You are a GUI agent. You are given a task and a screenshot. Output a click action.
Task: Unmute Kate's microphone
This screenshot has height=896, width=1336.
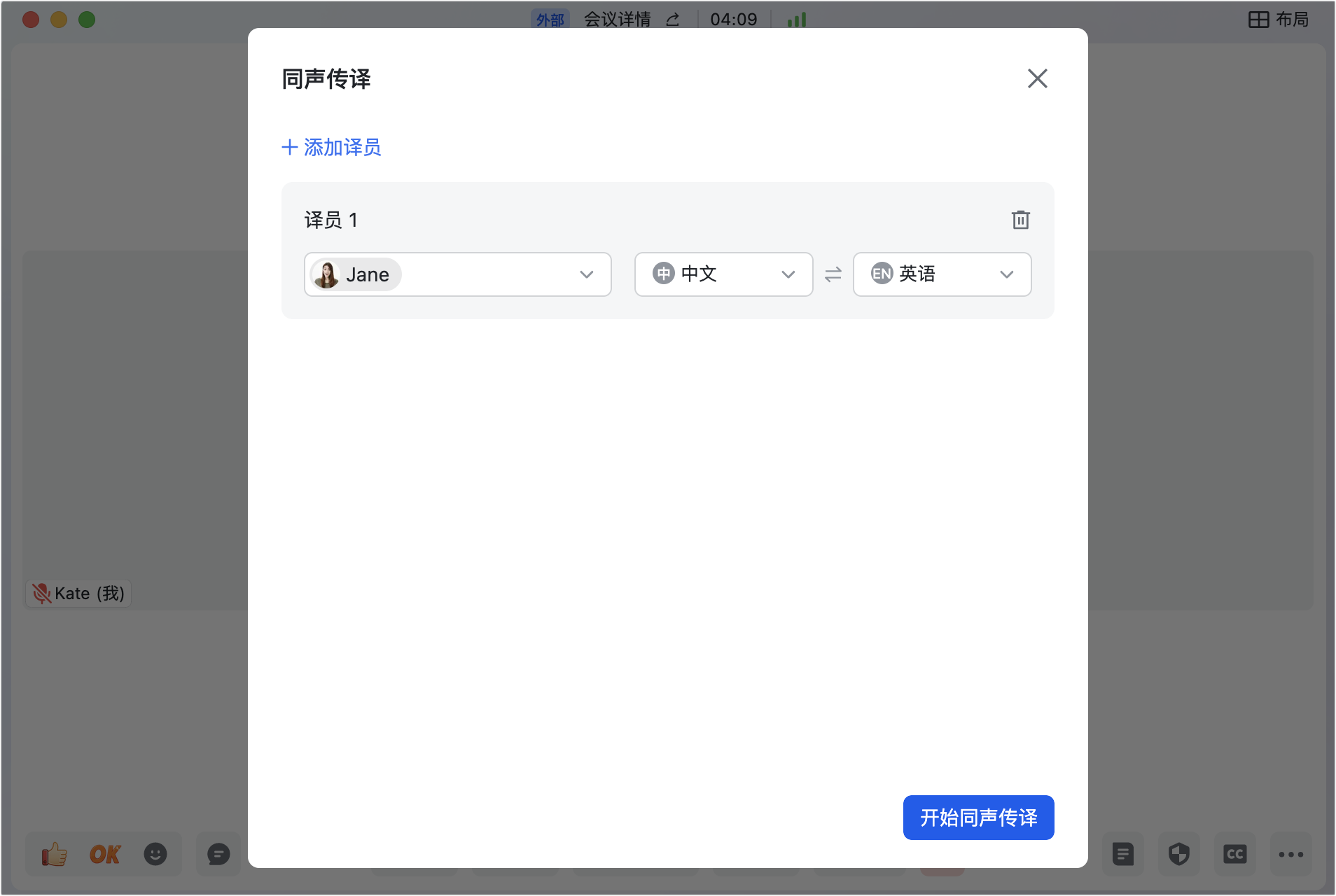click(x=41, y=593)
